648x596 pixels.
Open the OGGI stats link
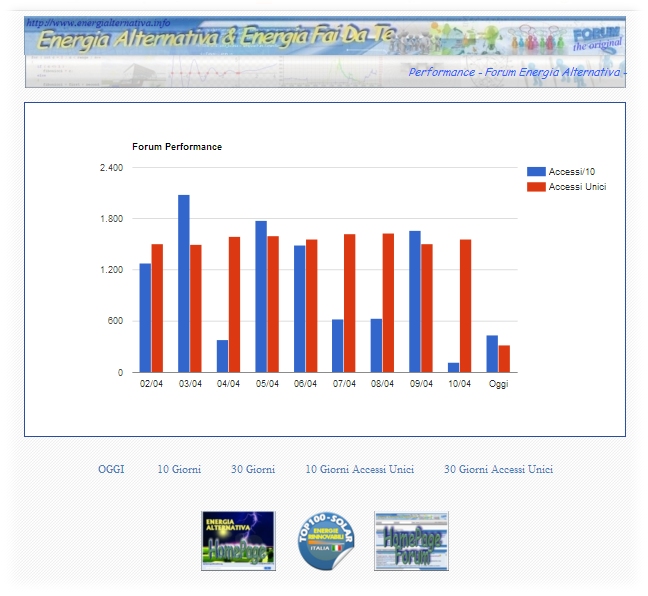pyautogui.click(x=111, y=469)
